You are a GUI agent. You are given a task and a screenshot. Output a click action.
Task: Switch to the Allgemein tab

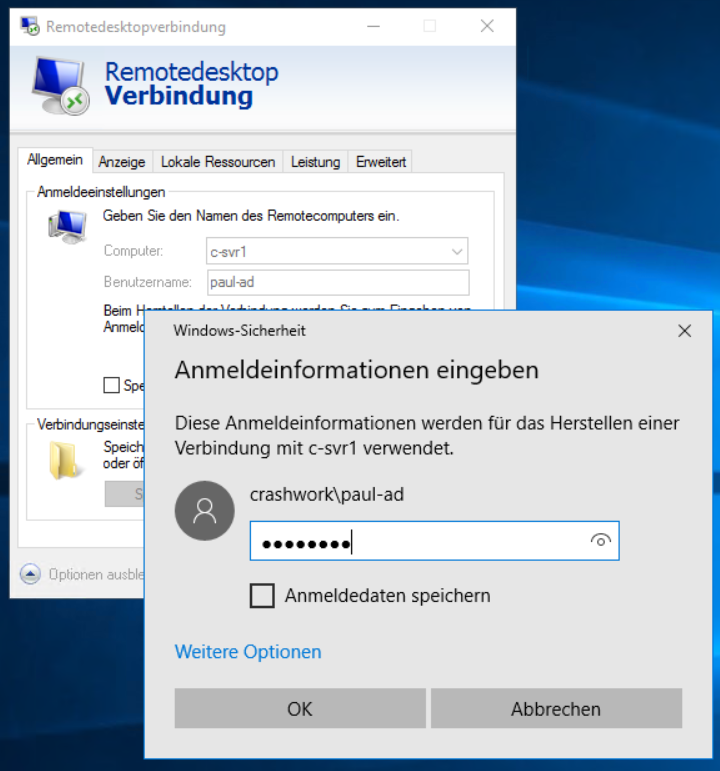(55, 160)
